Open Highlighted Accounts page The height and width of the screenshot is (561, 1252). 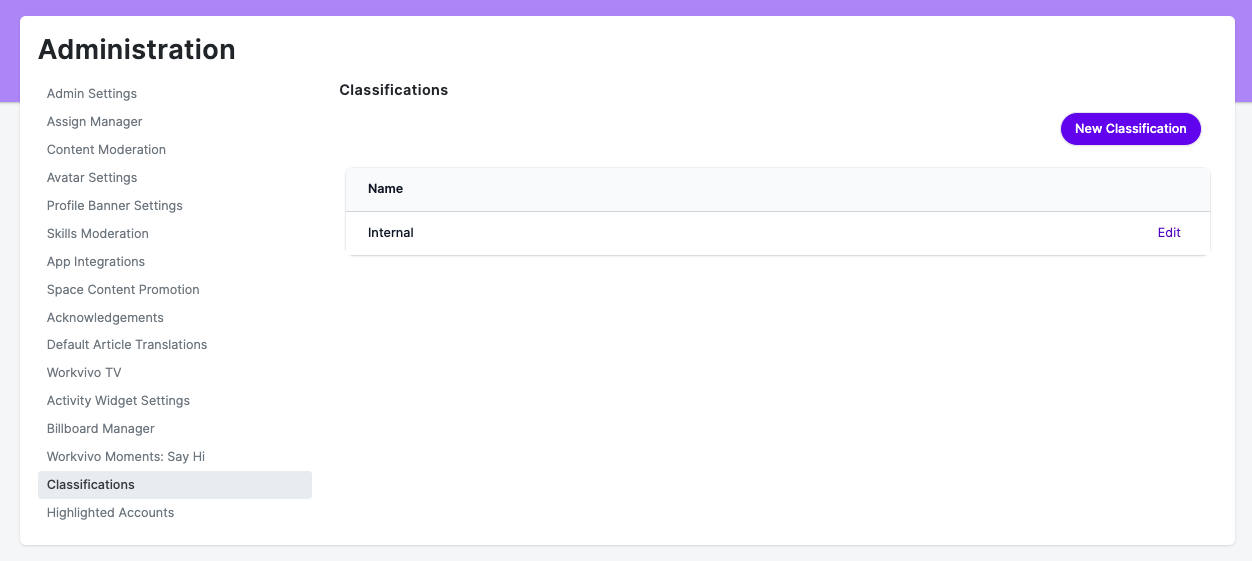110,513
